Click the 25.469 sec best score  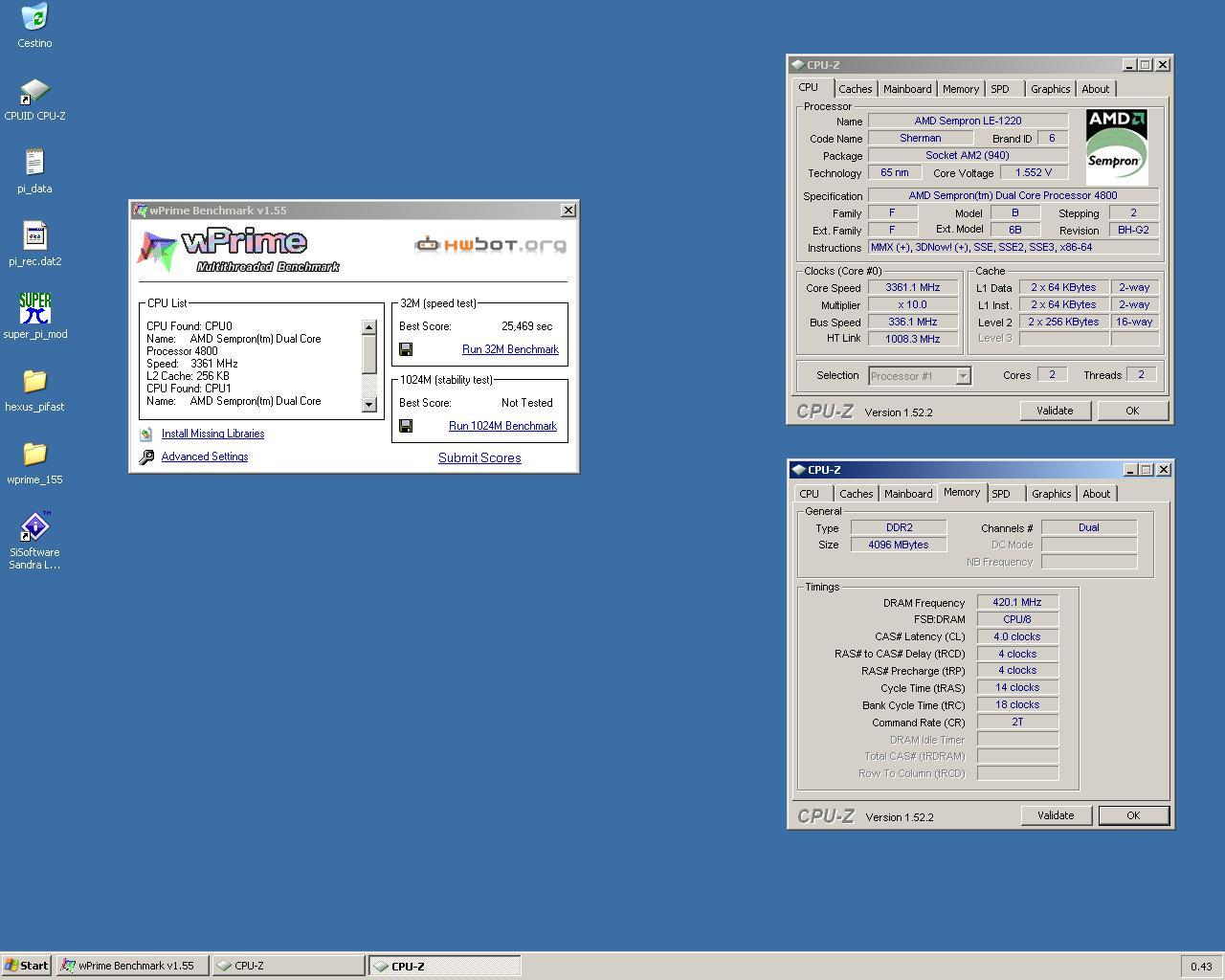(x=526, y=326)
